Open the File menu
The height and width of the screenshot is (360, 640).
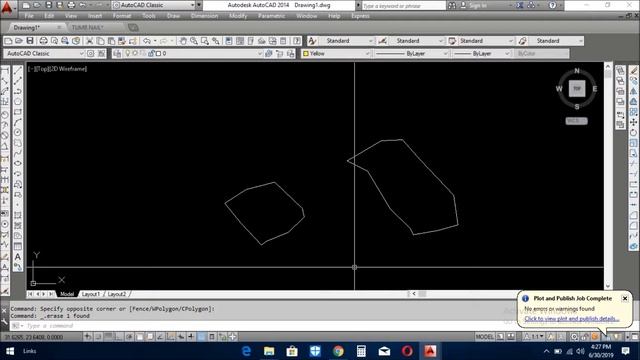pyautogui.click(x=29, y=16)
